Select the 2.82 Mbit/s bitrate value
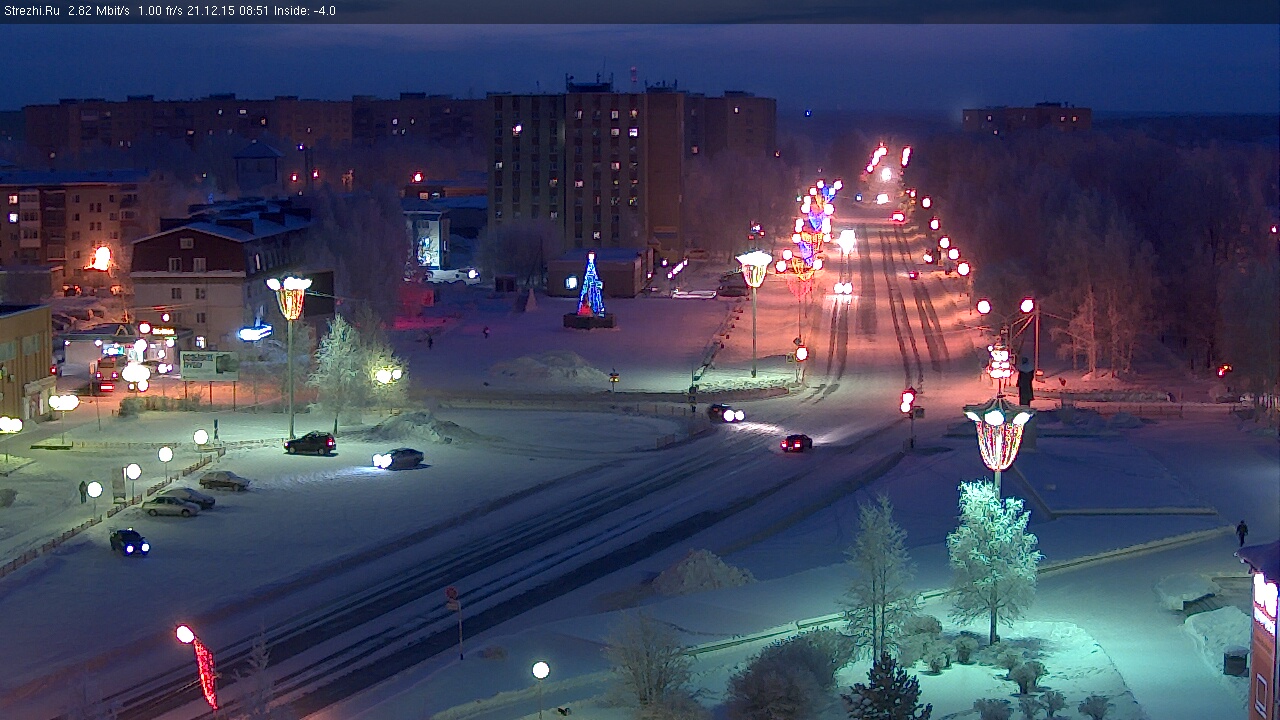This screenshot has width=1280, height=720. point(99,11)
